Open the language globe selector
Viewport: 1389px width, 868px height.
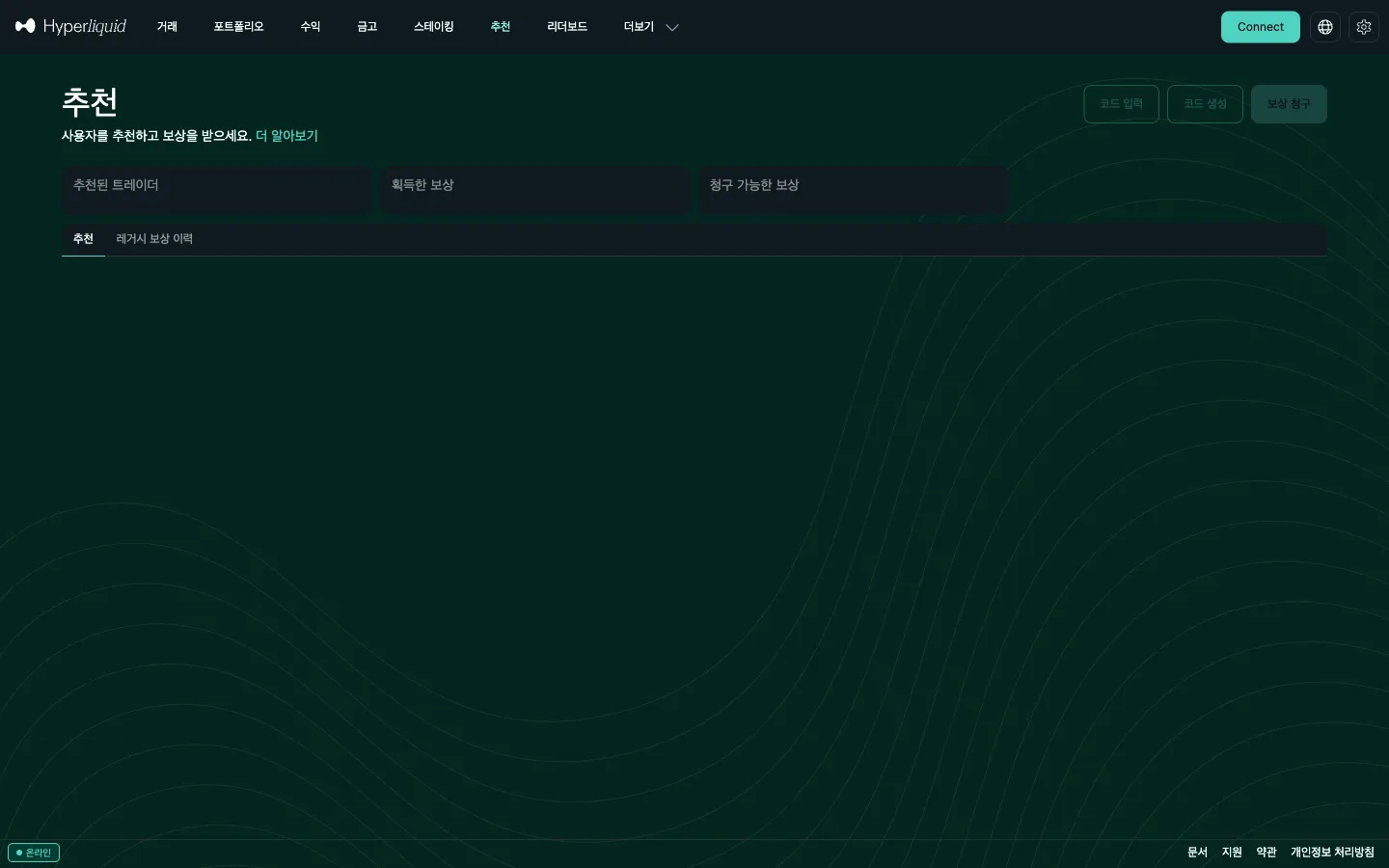pyautogui.click(x=1325, y=27)
